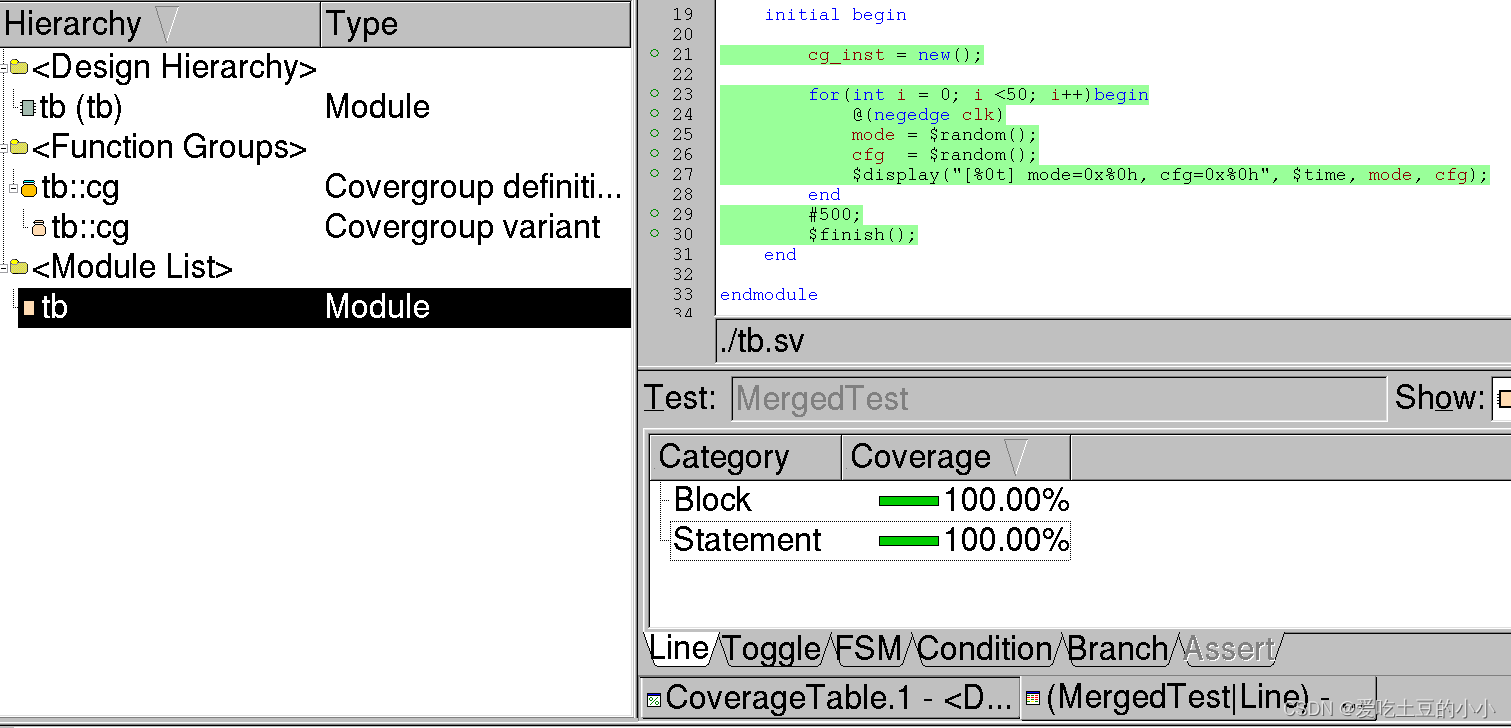Click the 'cfg = $random();' source line
The image size is (1511, 728).
click(x=945, y=155)
